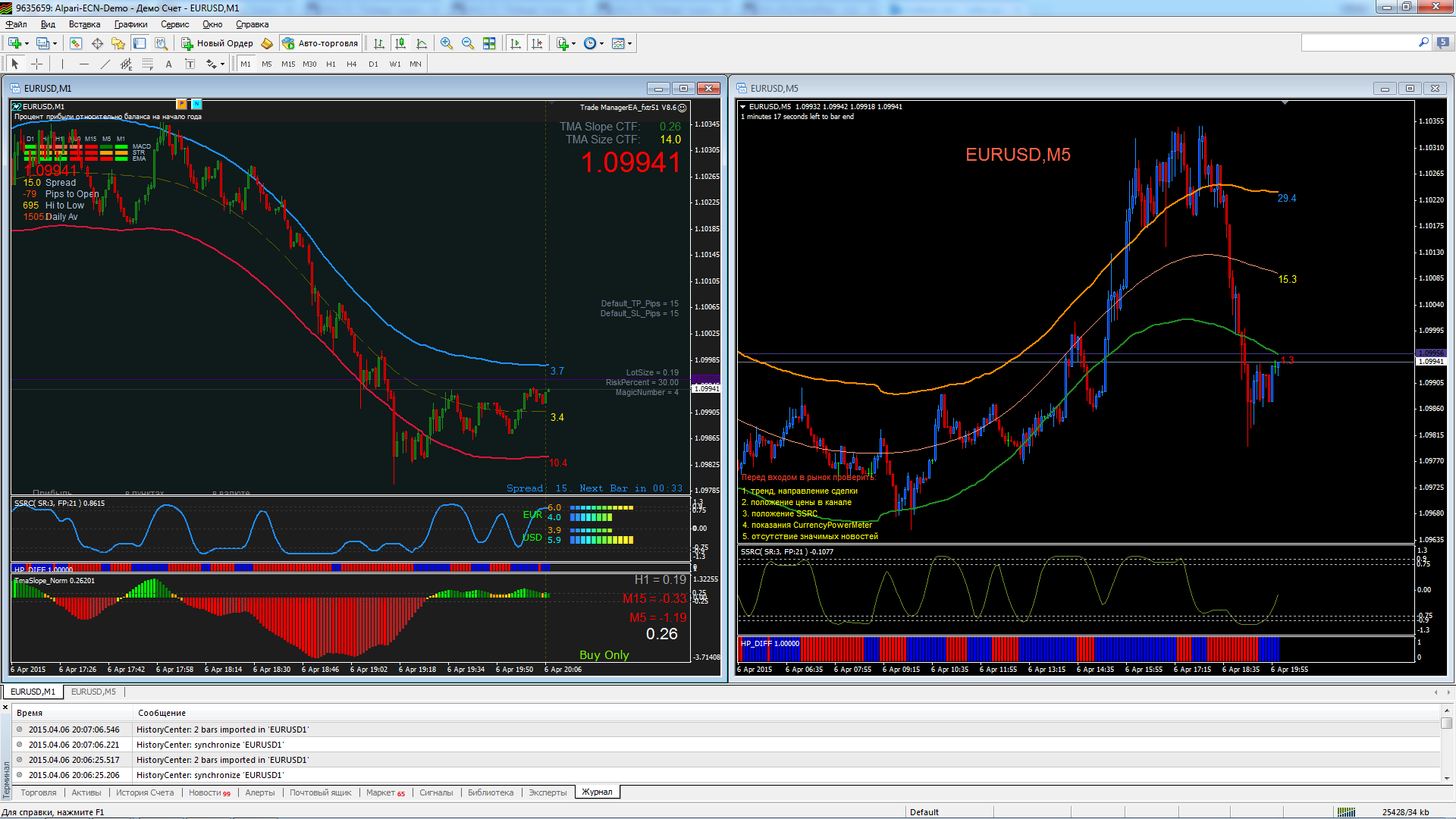
Task: Select the text tool A
Action: point(169,64)
